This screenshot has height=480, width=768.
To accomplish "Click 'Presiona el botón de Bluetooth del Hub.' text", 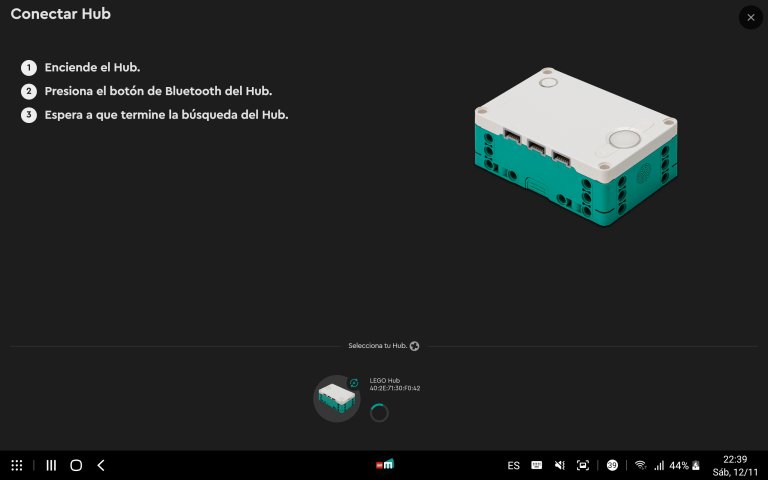I will (x=158, y=91).
